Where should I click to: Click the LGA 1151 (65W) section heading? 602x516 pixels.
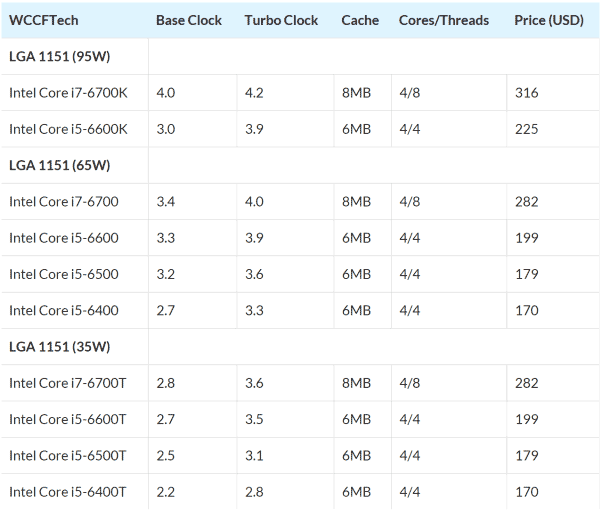(62, 165)
